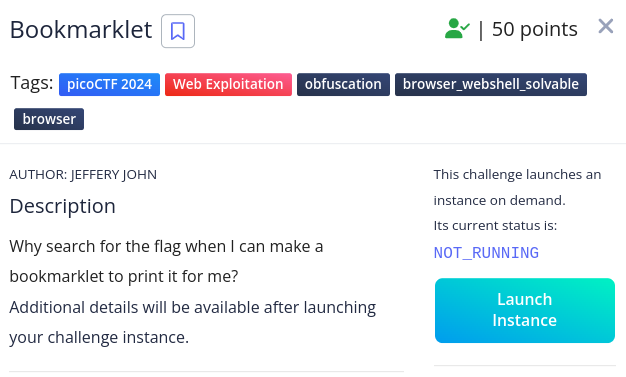Click the Bookmarklet challenge title

tap(81, 30)
